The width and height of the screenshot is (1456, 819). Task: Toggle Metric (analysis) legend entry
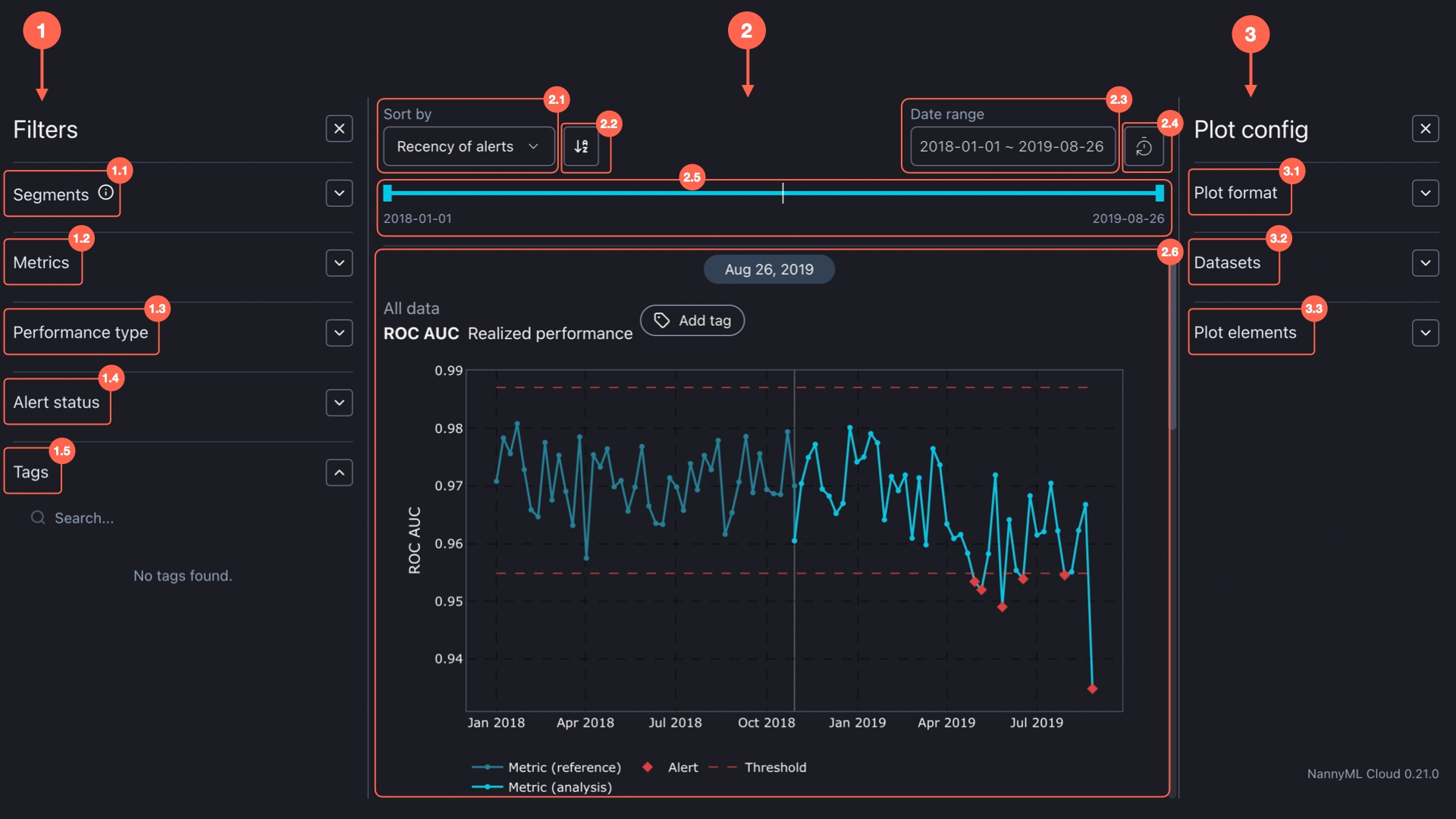(560, 787)
